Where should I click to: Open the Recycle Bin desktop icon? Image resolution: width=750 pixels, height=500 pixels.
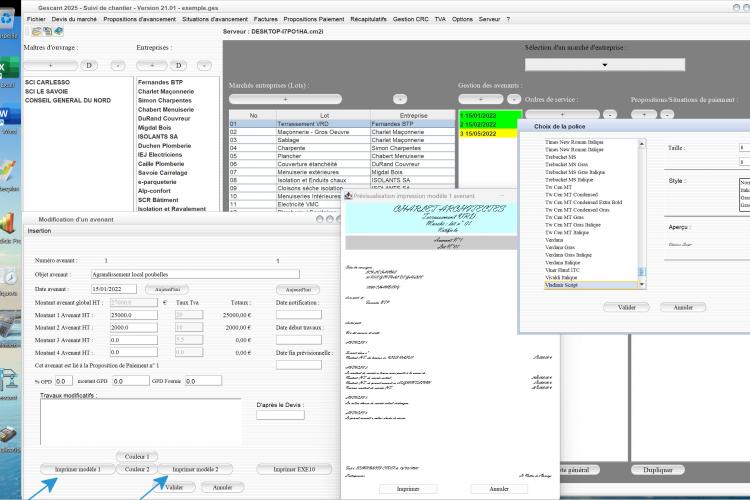point(7,20)
